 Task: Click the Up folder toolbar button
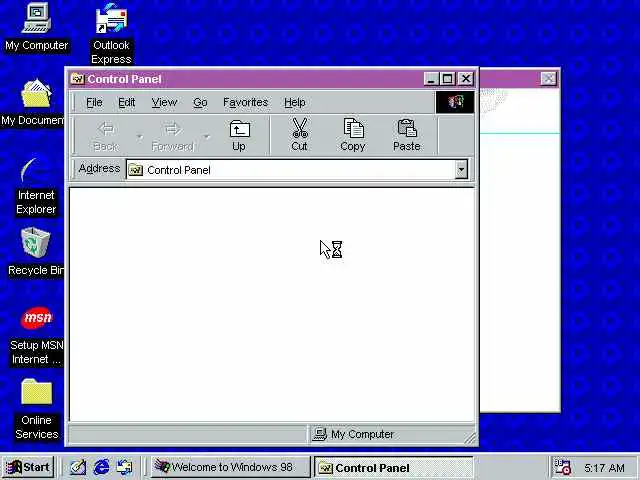point(239,136)
